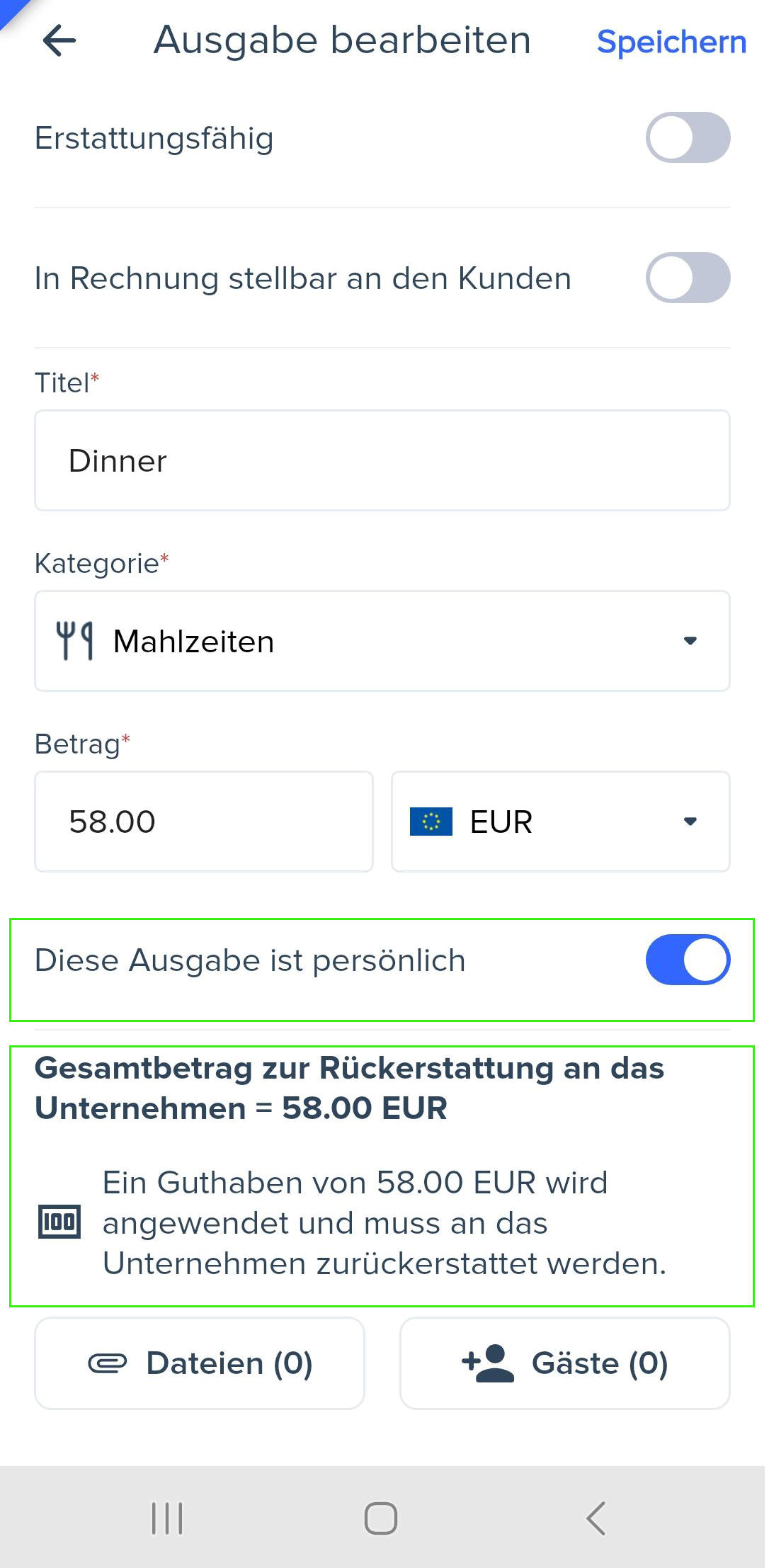Click the fork and knife Mahlzeiten icon
Image resolution: width=769 pixels, height=1568 pixels.
pyautogui.click(x=74, y=640)
